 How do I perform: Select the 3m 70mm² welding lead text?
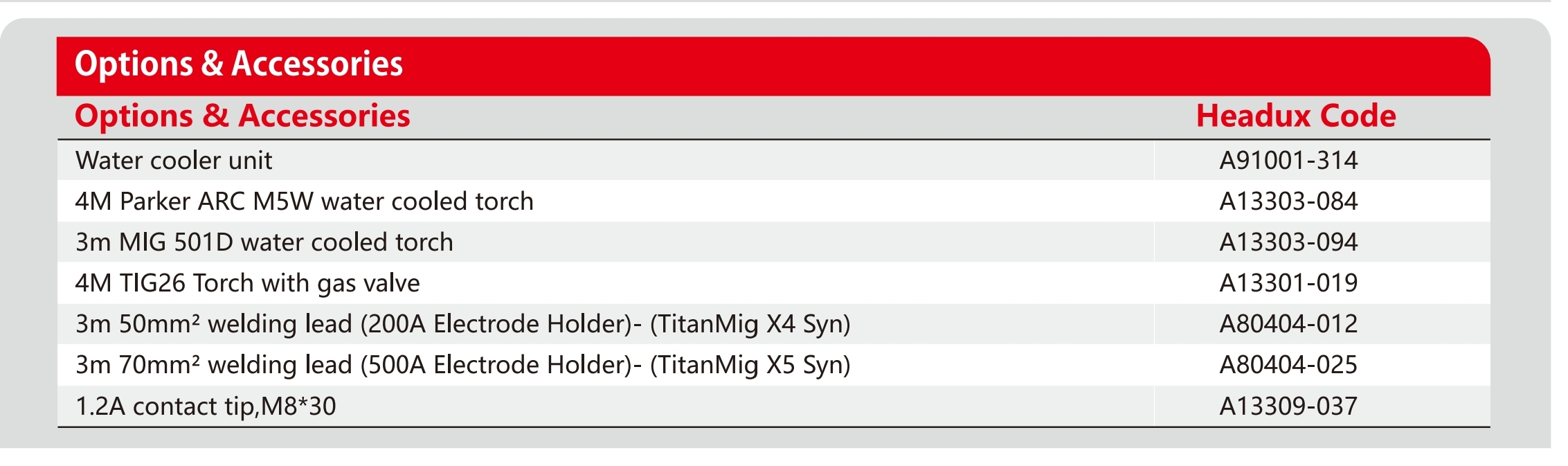point(213,365)
